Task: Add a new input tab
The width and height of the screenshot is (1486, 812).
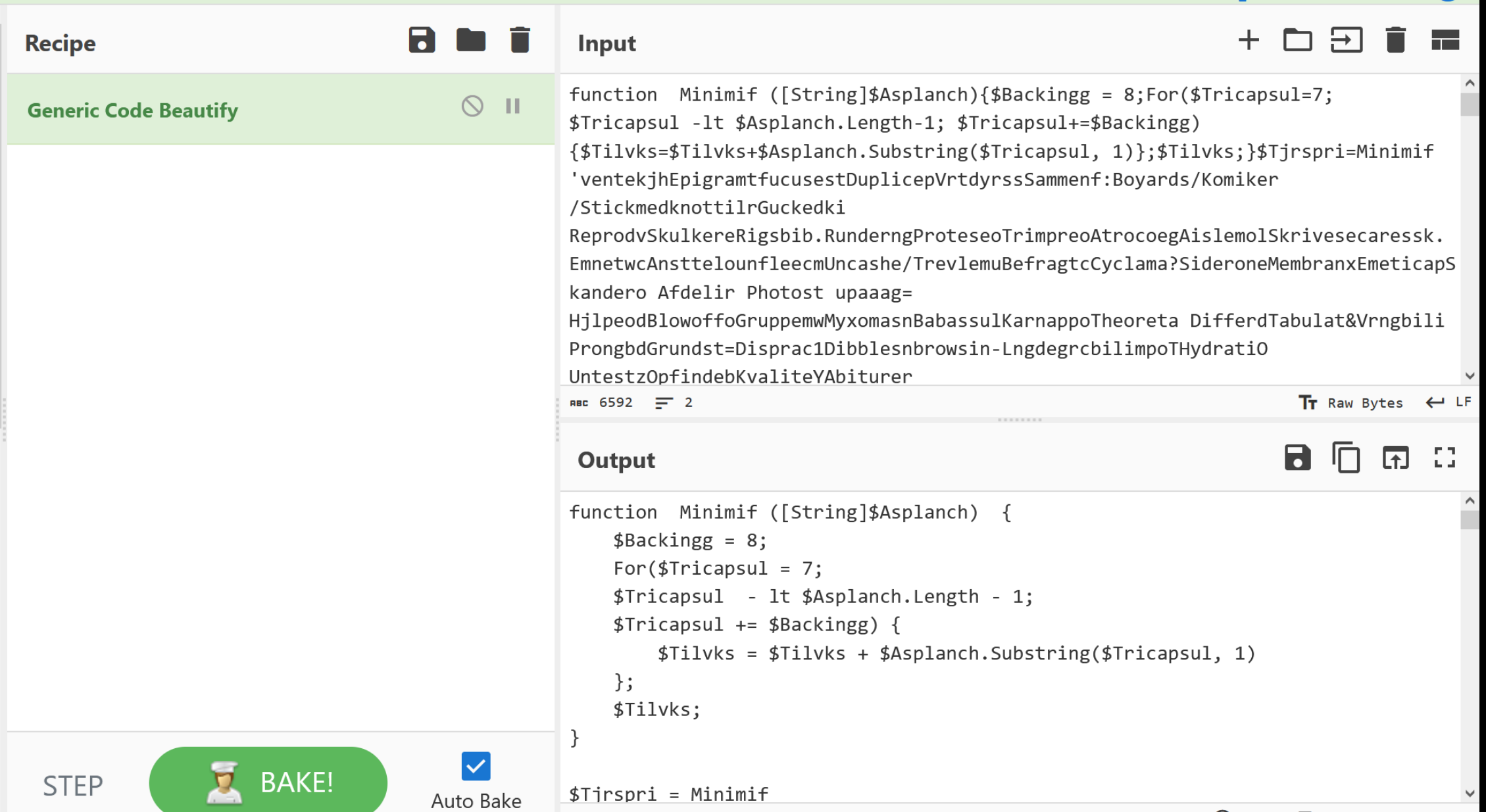Action: click(x=1248, y=41)
